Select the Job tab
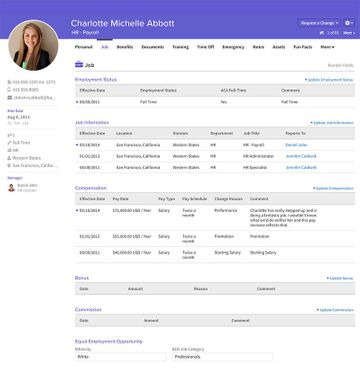Viewport: 360px width, 369px height. pyautogui.click(x=105, y=47)
